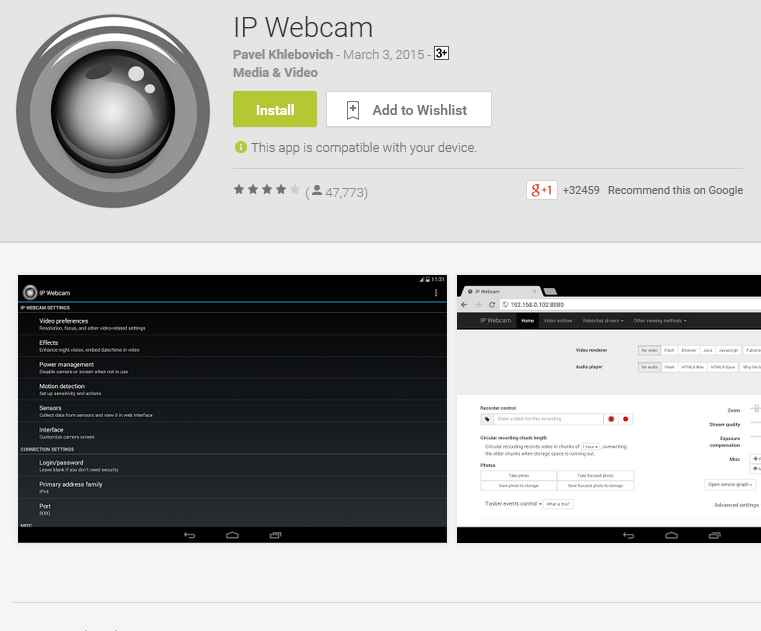This screenshot has height=631, width=761.
Task: Open the browser interface screenshot thumbnail
Action: [609, 409]
